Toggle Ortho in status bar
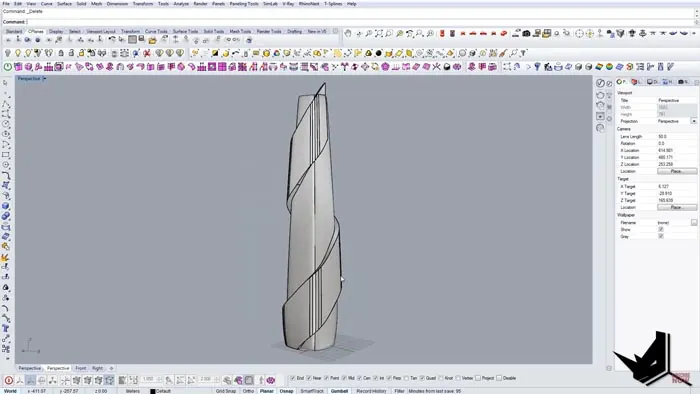This screenshot has height=394, width=700. coord(248,391)
